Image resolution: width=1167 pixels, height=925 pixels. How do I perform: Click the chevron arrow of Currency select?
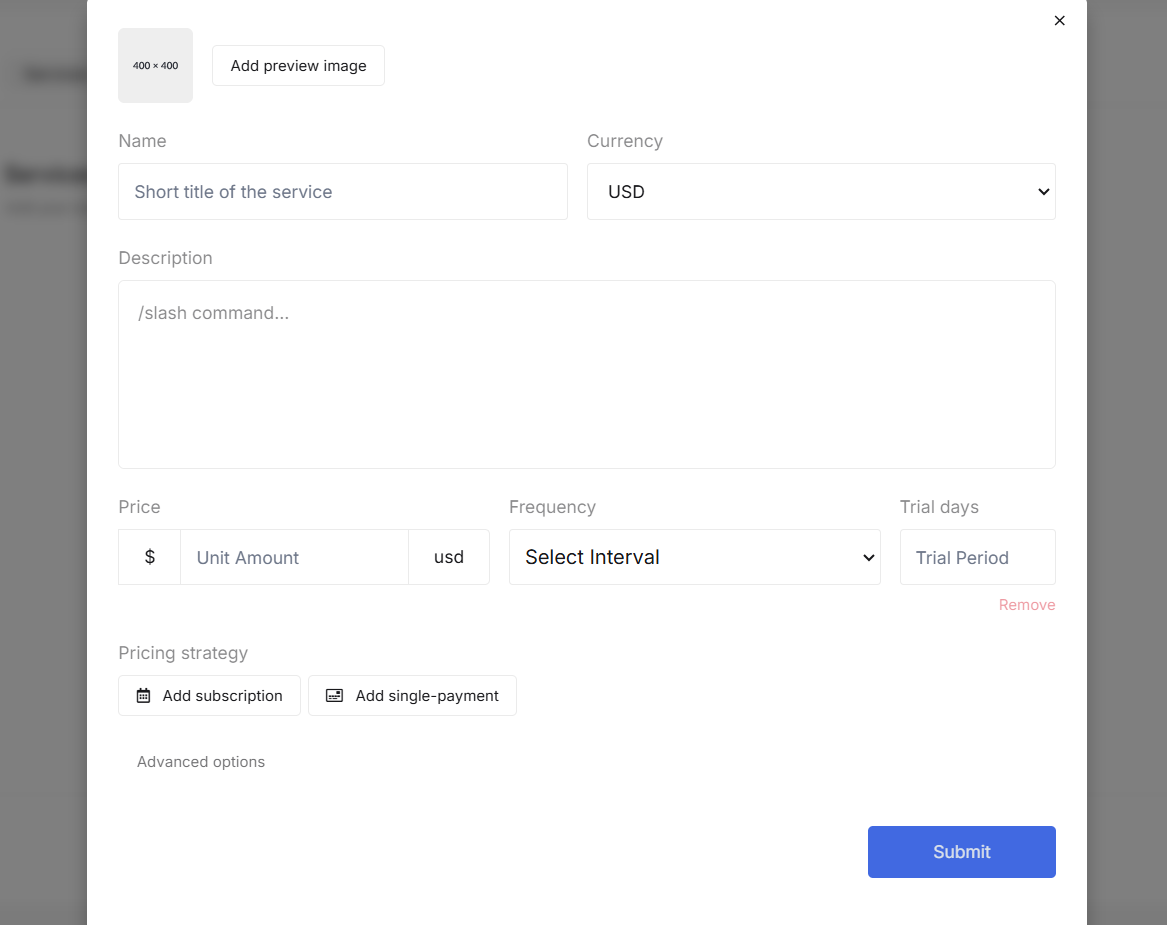(x=1043, y=192)
